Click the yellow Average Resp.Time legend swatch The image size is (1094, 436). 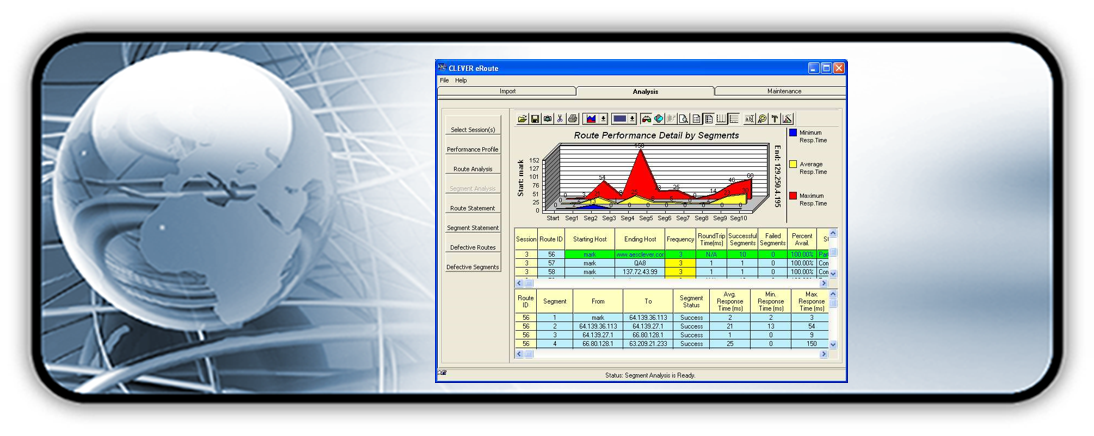[x=793, y=165]
